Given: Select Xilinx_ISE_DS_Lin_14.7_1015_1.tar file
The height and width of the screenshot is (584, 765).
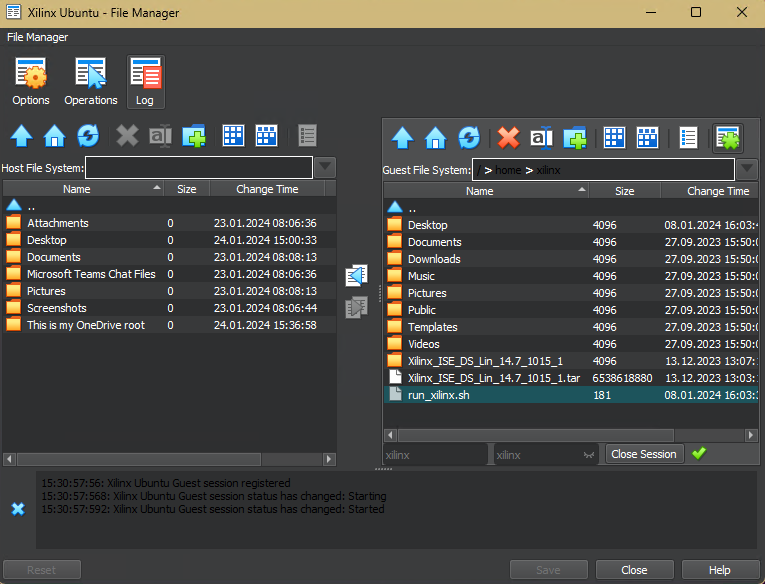Looking at the screenshot, I should click(571, 378).
